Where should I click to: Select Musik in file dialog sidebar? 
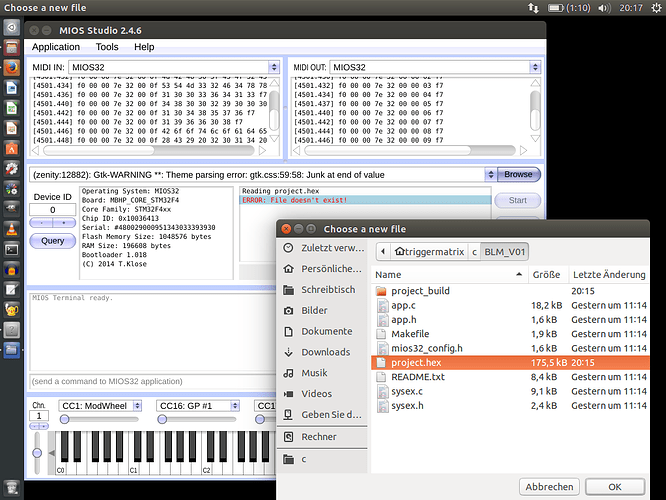click(324, 373)
